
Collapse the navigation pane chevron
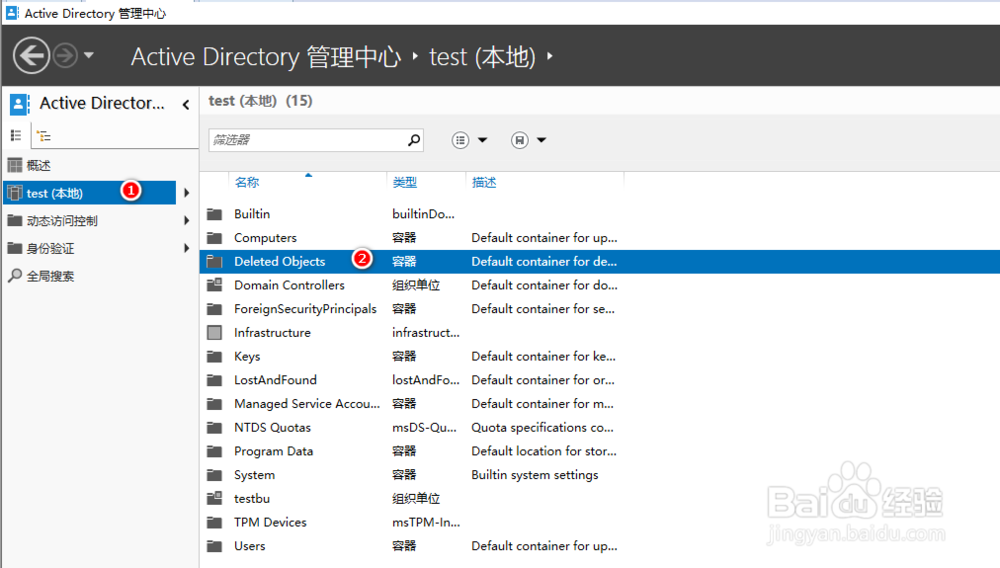pyautogui.click(x=186, y=105)
